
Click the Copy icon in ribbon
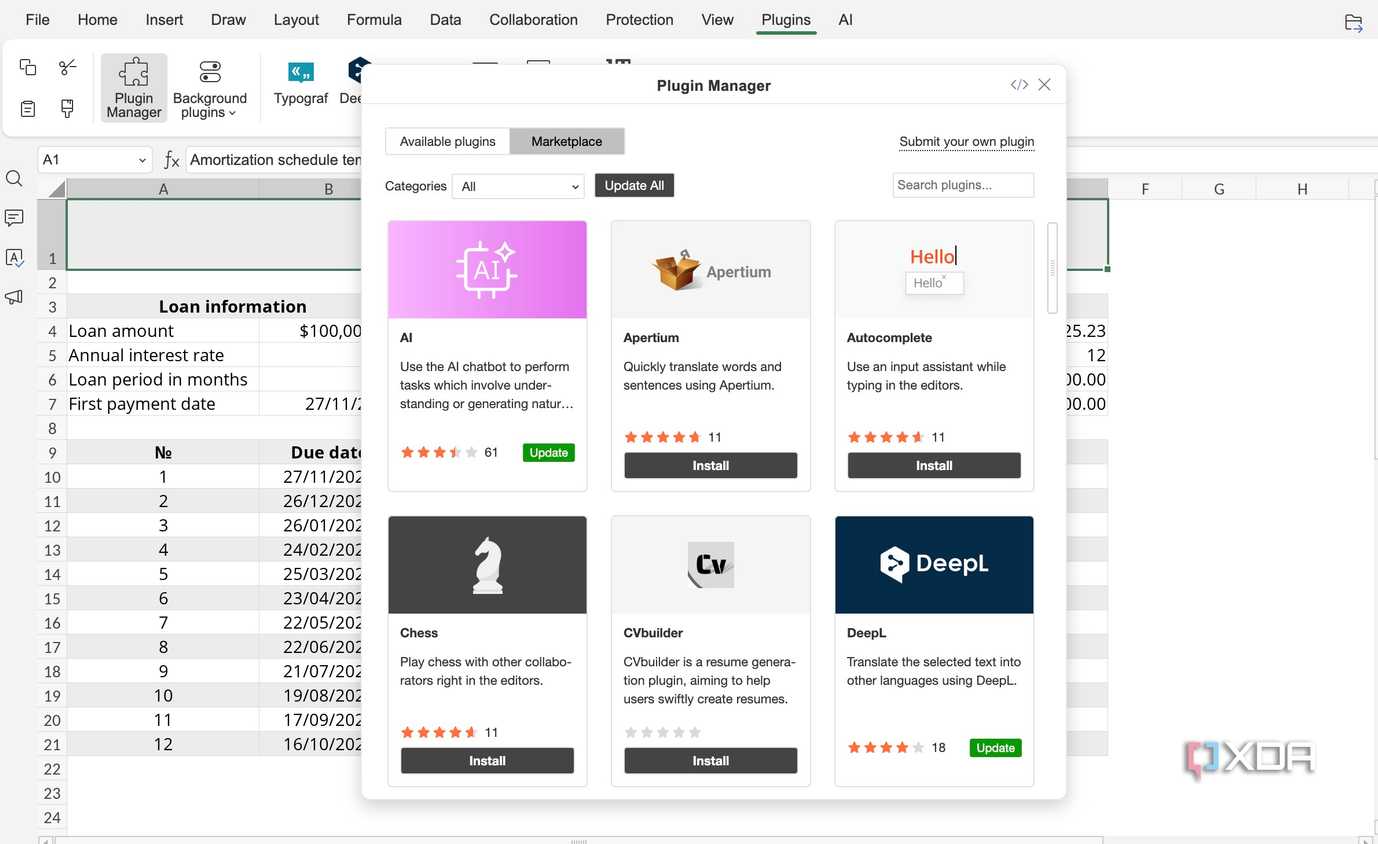[x=28, y=67]
